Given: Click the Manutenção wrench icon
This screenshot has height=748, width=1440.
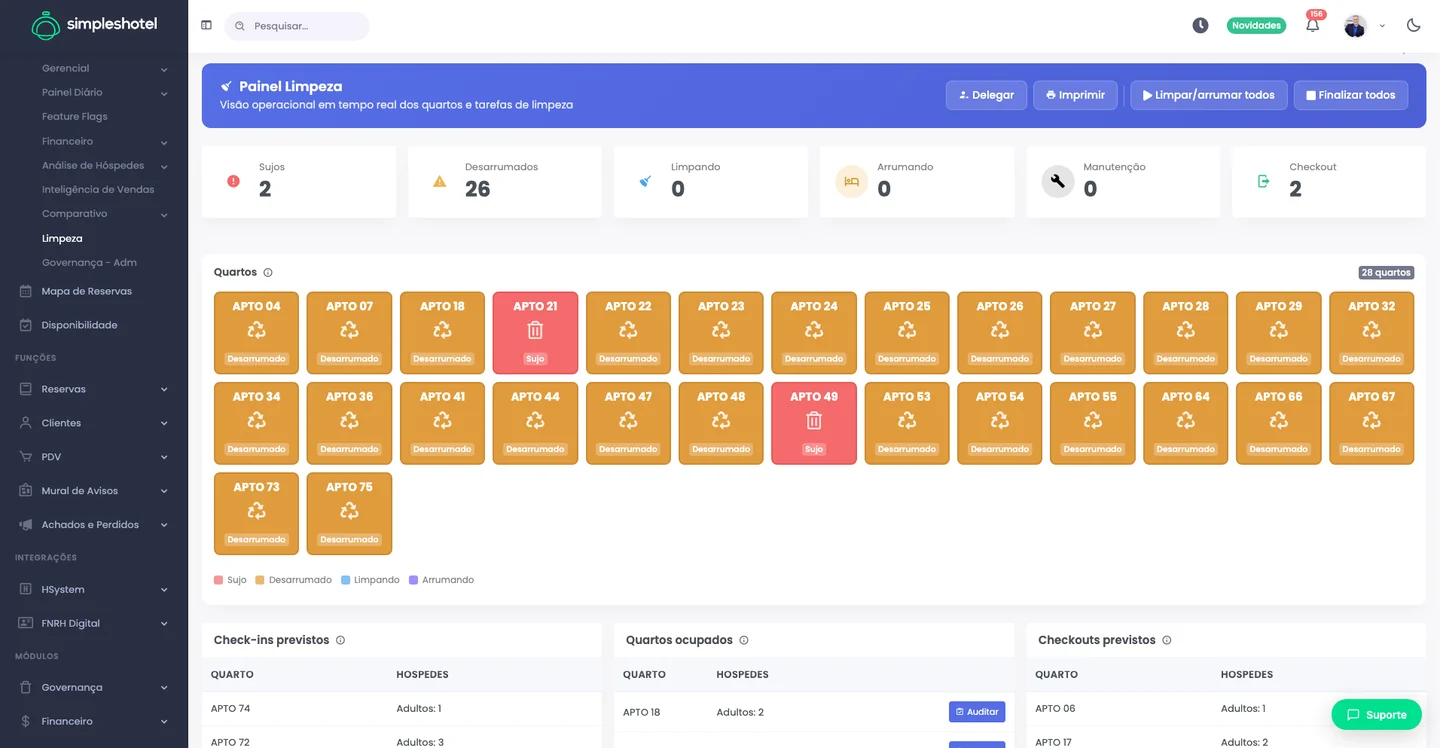Looking at the screenshot, I should (x=1058, y=181).
